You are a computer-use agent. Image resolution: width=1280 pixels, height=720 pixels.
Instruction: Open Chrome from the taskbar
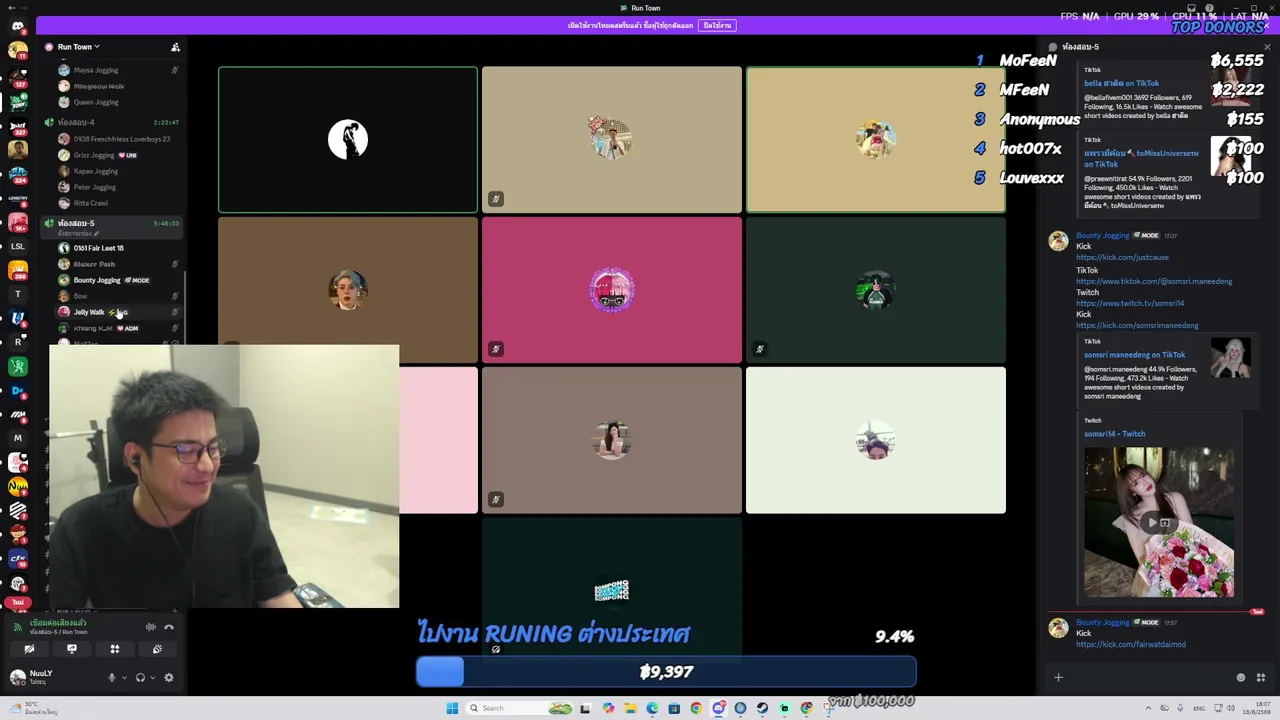pyautogui.click(x=696, y=708)
